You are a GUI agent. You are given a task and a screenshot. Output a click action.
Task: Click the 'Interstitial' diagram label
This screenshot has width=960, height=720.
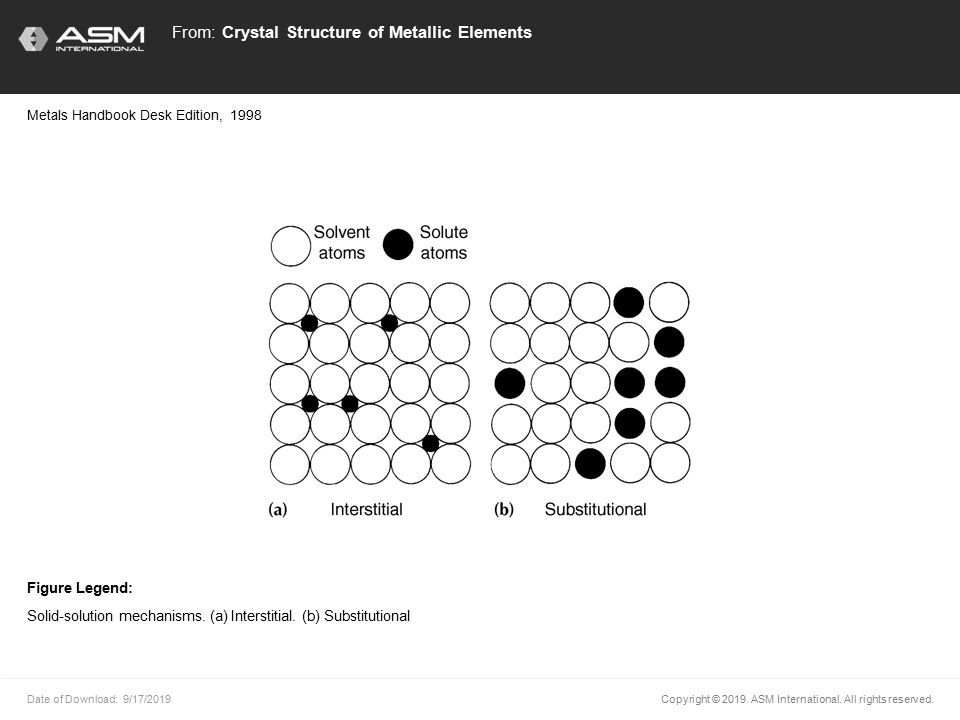point(366,509)
